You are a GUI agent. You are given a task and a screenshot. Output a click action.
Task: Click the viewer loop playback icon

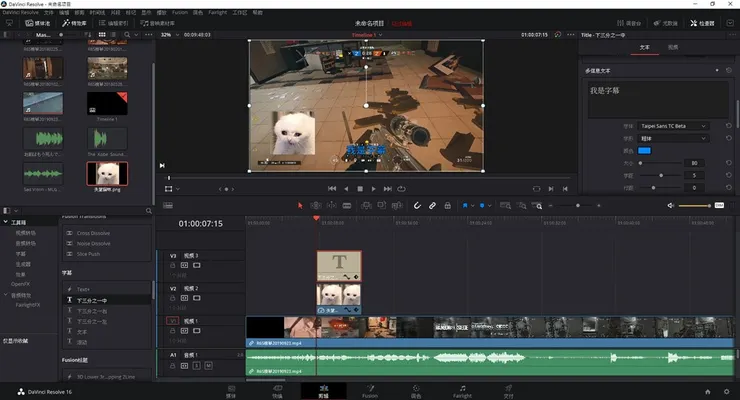[x=402, y=188]
